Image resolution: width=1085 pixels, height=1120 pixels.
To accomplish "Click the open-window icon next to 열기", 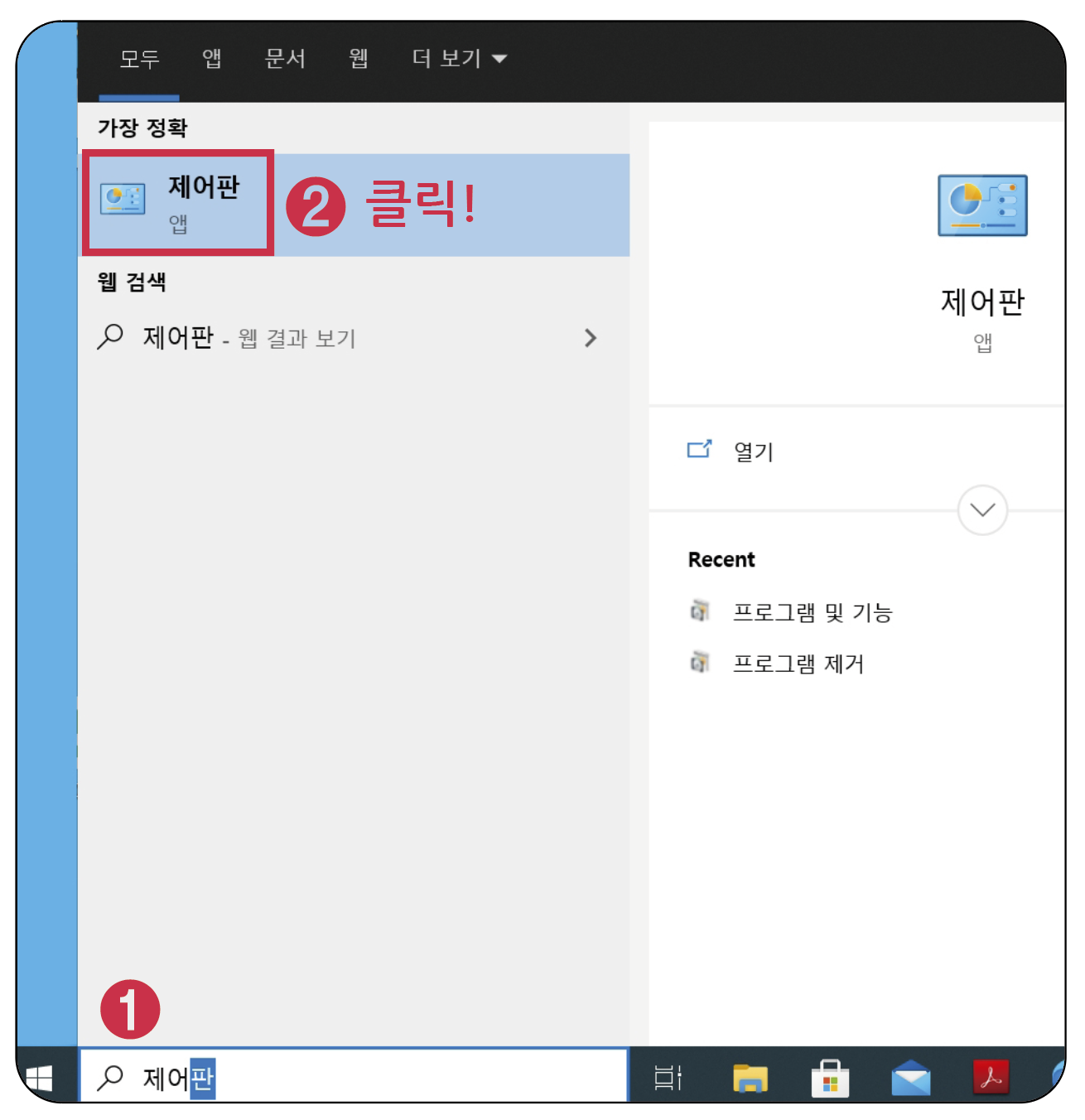I will pyautogui.click(x=699, y=449).
